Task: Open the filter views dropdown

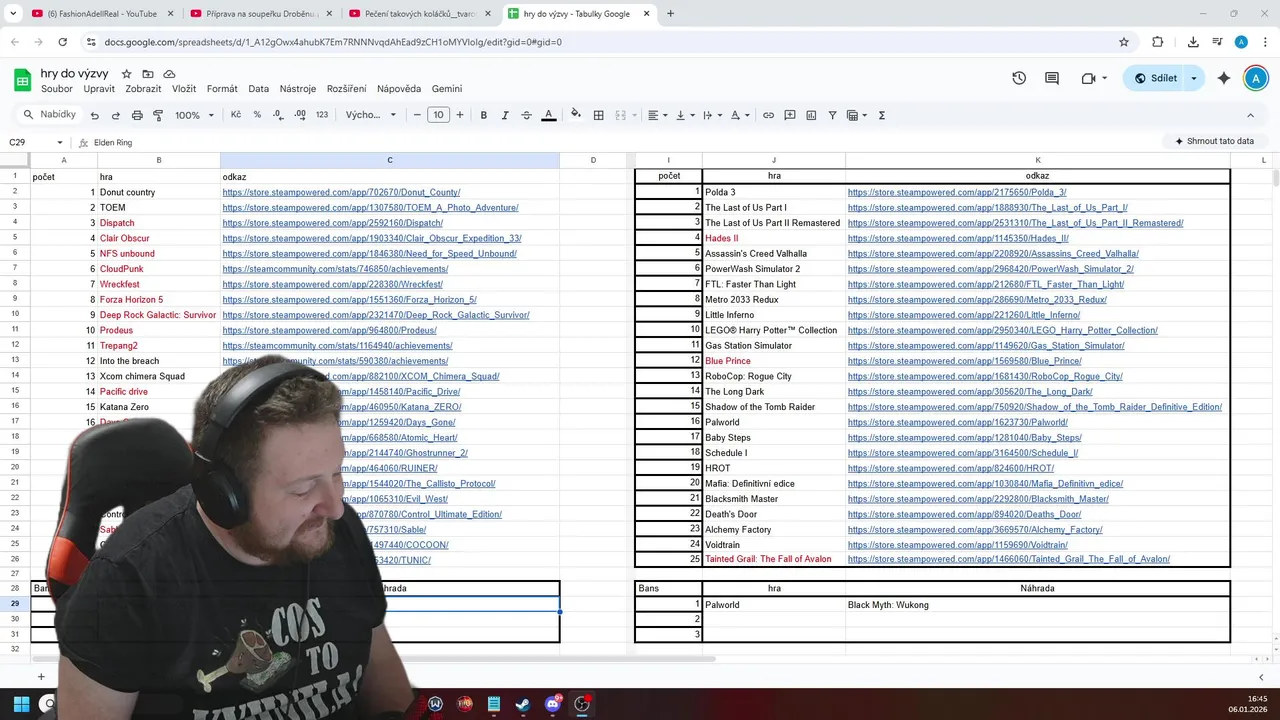Action: click(857, 115)
